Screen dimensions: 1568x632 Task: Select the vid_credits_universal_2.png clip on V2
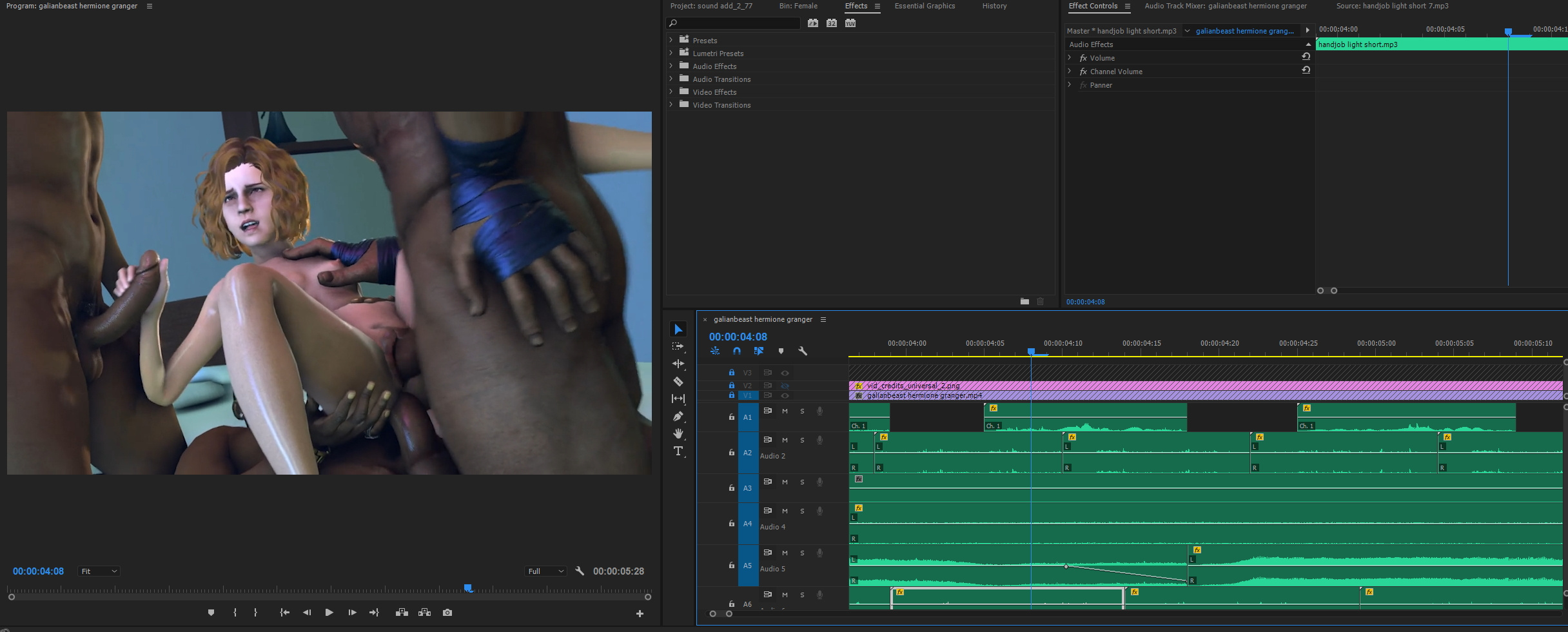(x=1206, y=386)
